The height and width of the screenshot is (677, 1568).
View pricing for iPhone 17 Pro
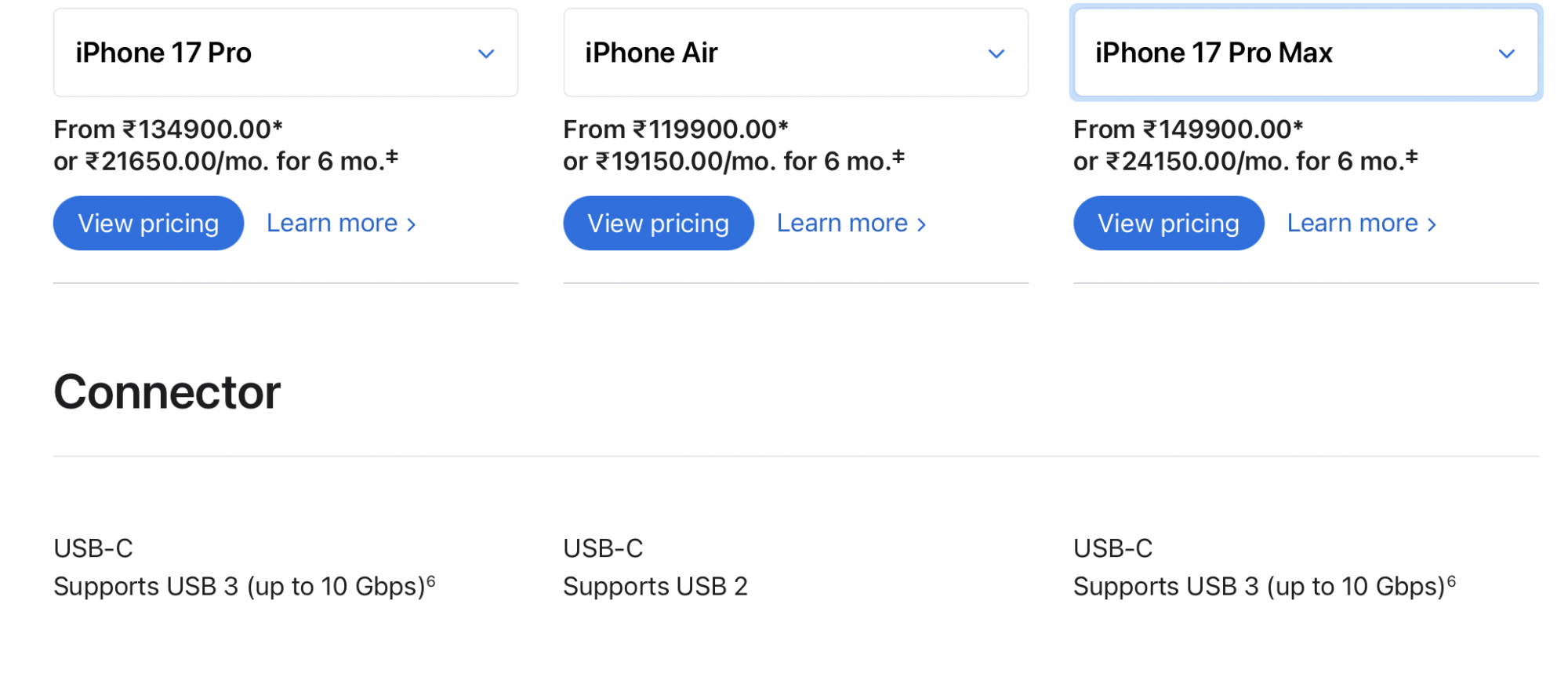coord(148,224)
